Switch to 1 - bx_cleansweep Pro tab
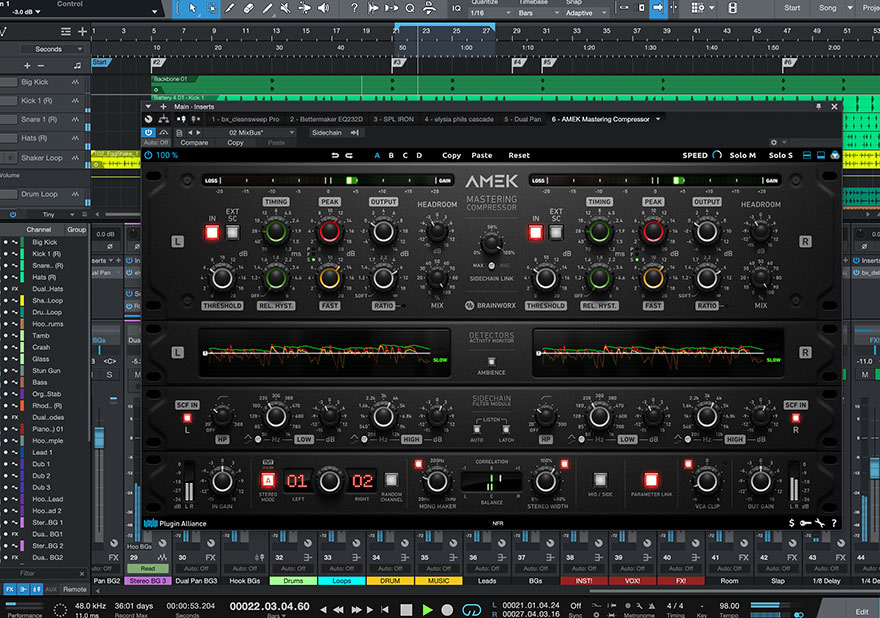The image size is (880, 618). tap(245, 119)
